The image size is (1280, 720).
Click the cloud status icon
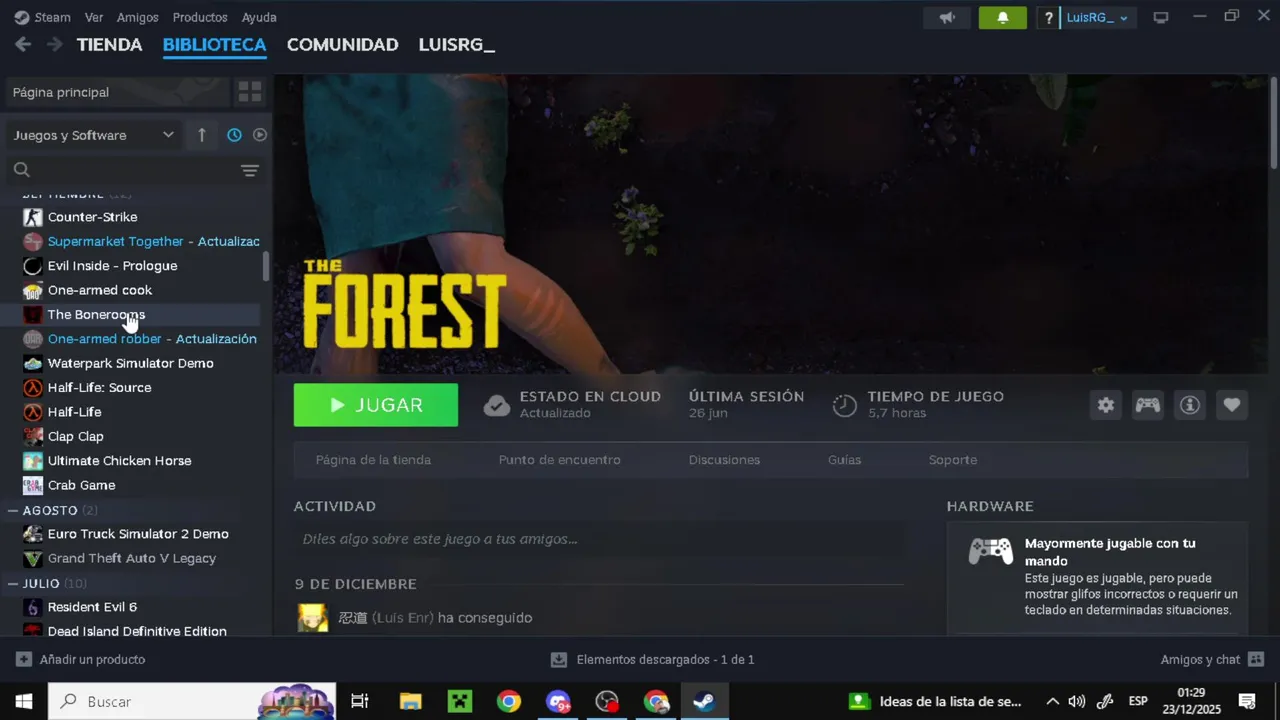coord(497,405)
